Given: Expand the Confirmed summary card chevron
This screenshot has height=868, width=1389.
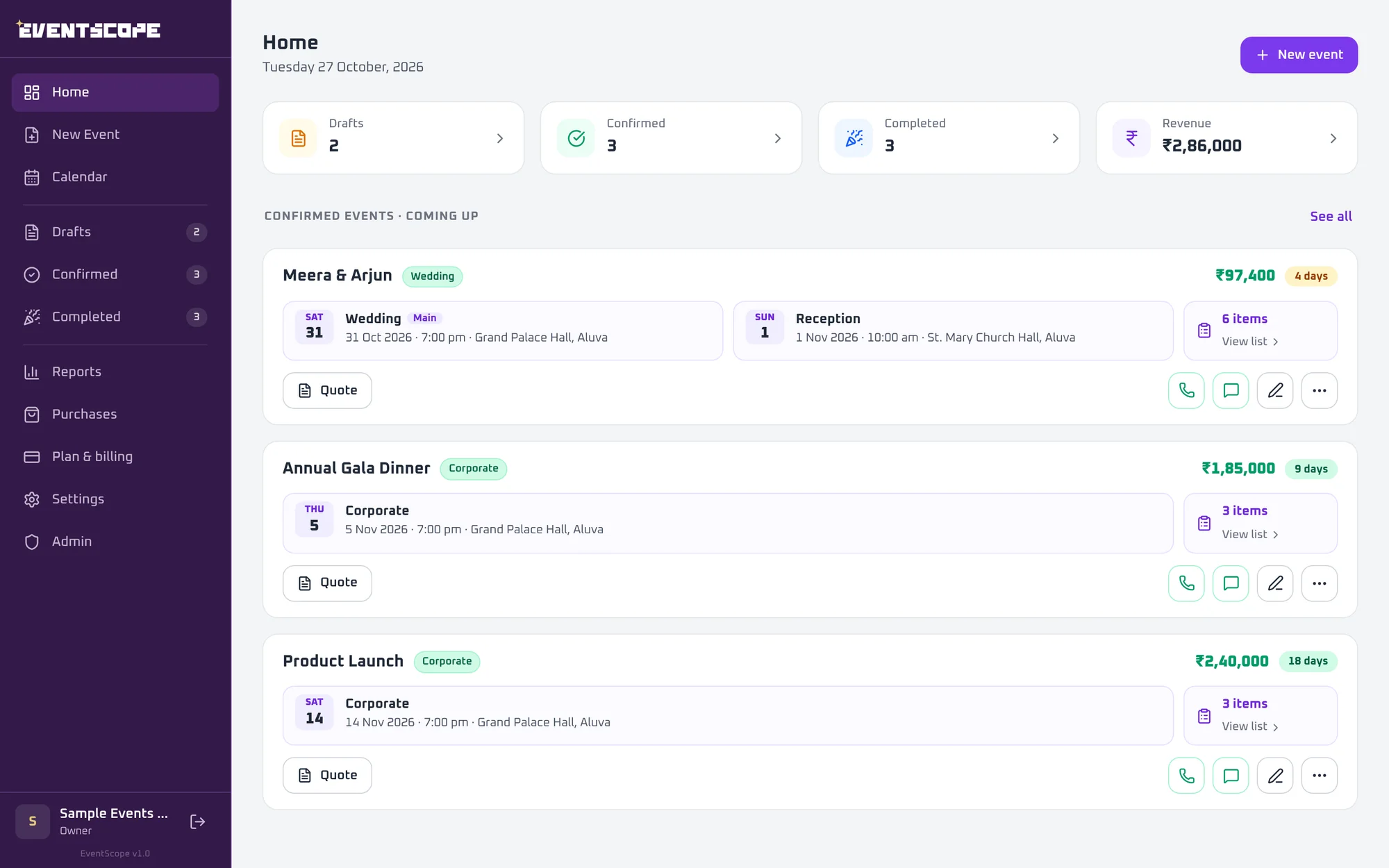Looking at the screenshot, I should (778, 138).
